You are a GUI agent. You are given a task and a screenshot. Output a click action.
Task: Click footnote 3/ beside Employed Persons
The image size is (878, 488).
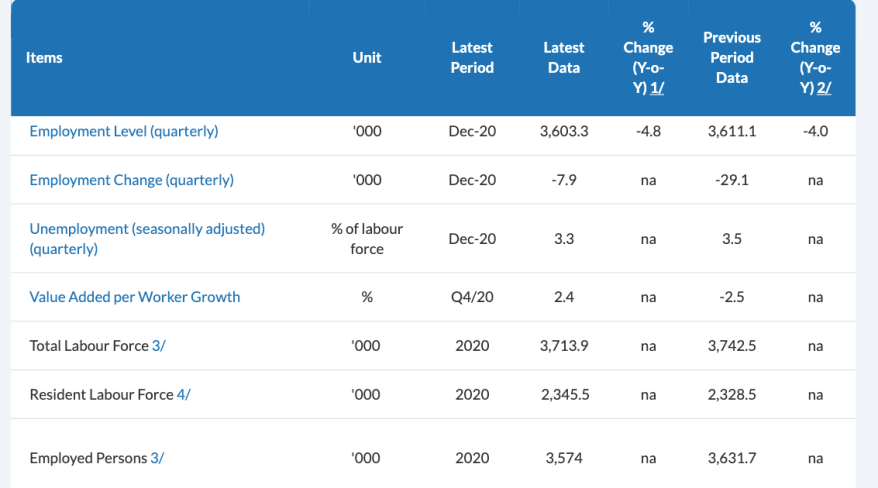coord(157,458)
